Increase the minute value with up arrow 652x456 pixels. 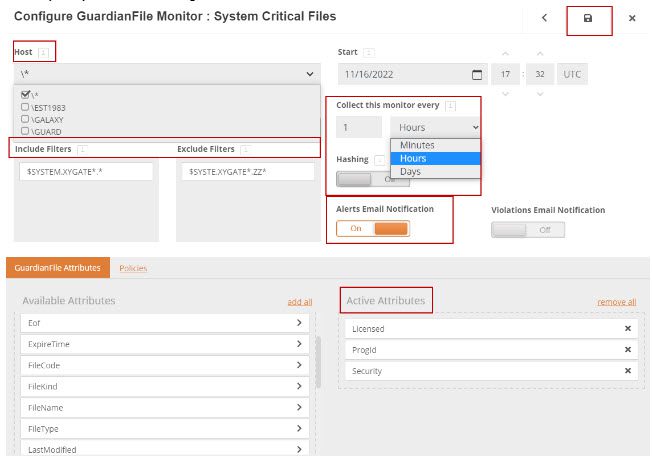pos(540,54)
